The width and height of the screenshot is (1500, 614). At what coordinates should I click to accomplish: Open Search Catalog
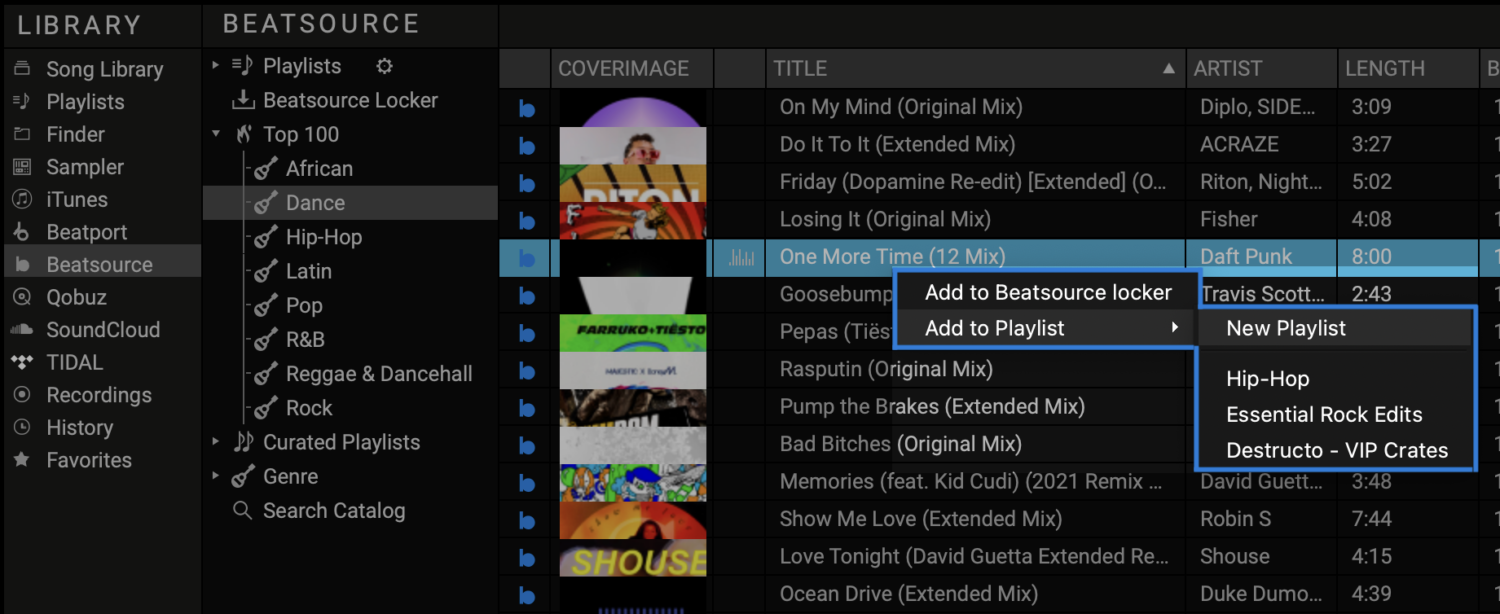point(333,510)
